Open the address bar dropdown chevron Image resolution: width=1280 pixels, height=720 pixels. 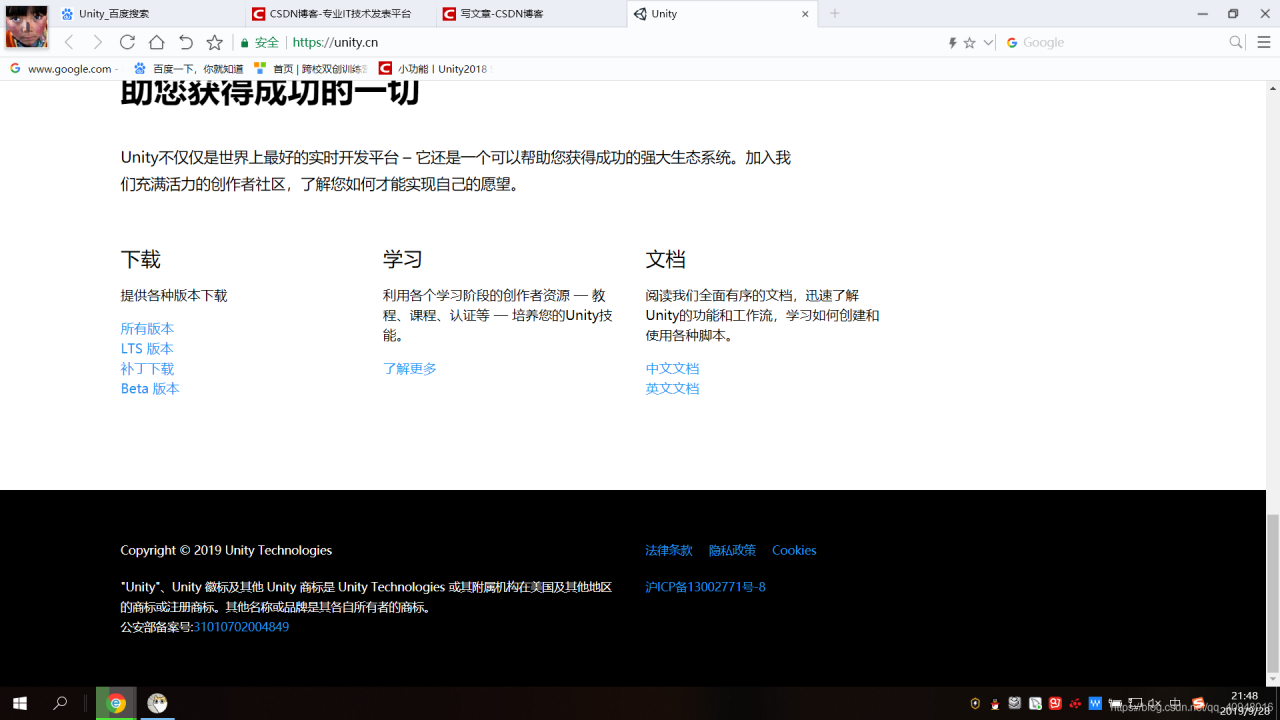click(x=988, y=42)
